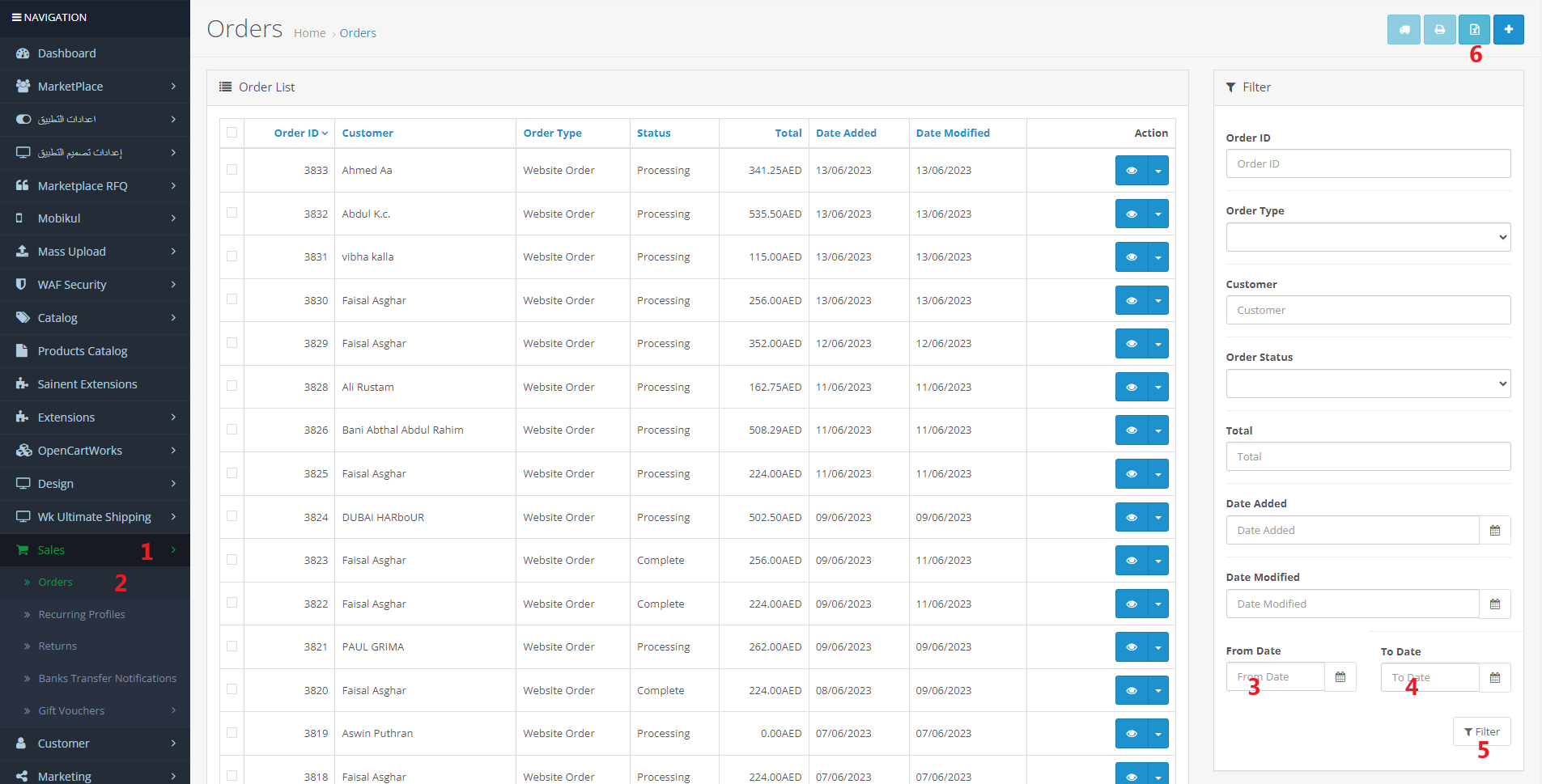This screenshot has height=784, width=1542.
Task: Sort table by Status column
Action: tap(653, 133)
